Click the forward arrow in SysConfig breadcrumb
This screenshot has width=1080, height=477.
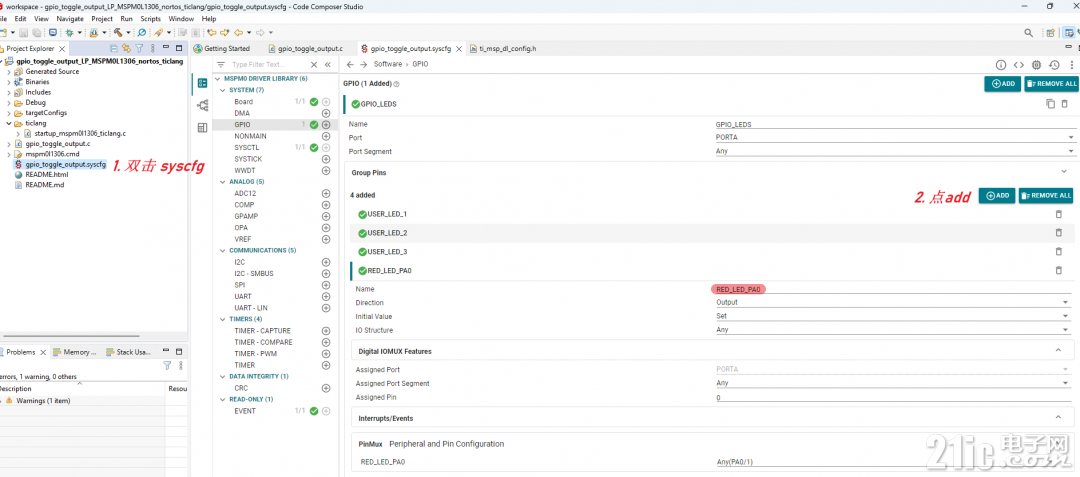point(364,64)
